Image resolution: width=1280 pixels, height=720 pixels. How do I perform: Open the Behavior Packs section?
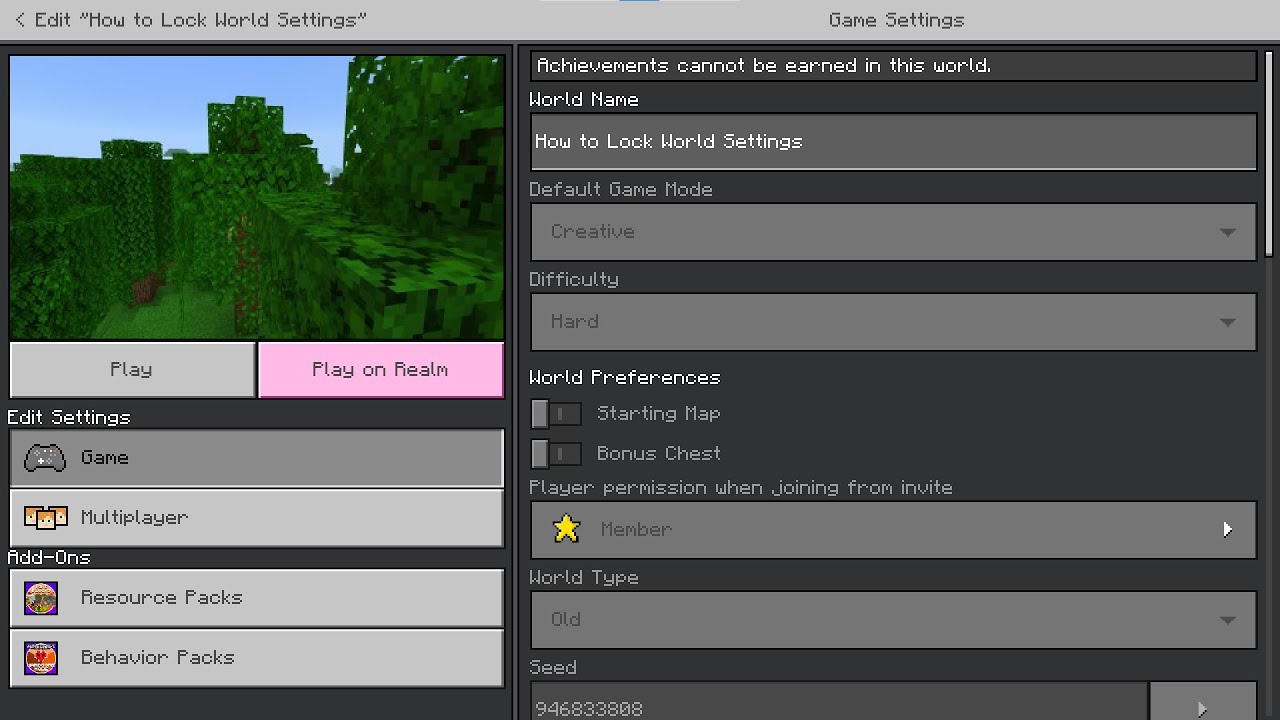tap(257, 658)
